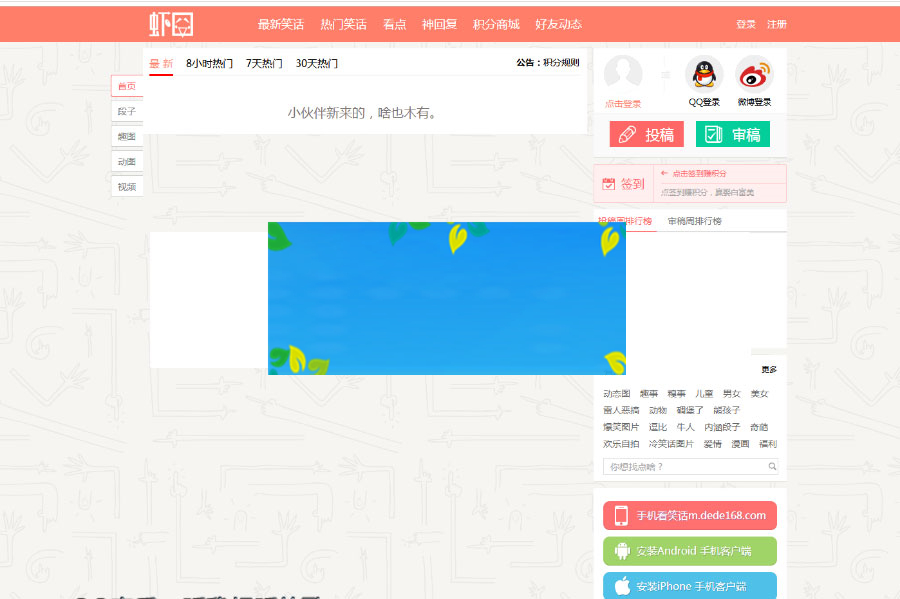Open the 热门笑话 navigation menu
Image resolution: width=900 pixels, height=599 pixels.
tap(344, 23)
